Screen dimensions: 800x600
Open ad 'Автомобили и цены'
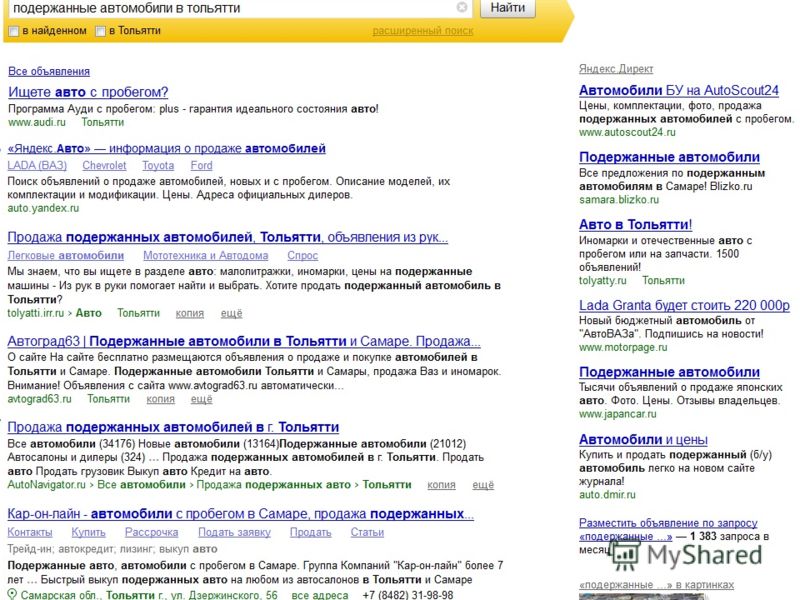point(643,440)
